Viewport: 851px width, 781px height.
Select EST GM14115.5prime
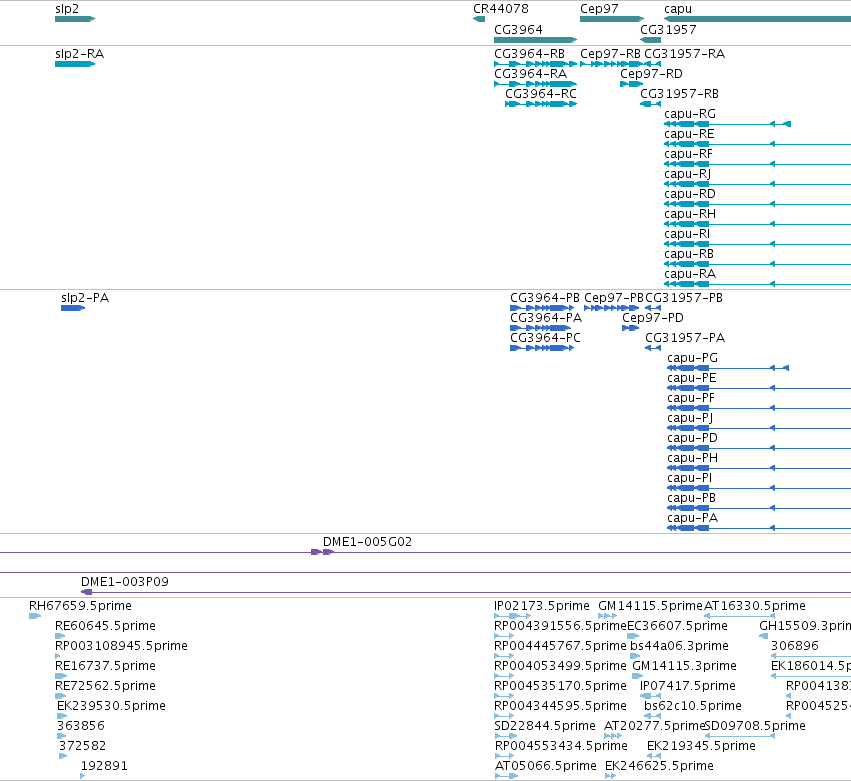click(607, 616)
